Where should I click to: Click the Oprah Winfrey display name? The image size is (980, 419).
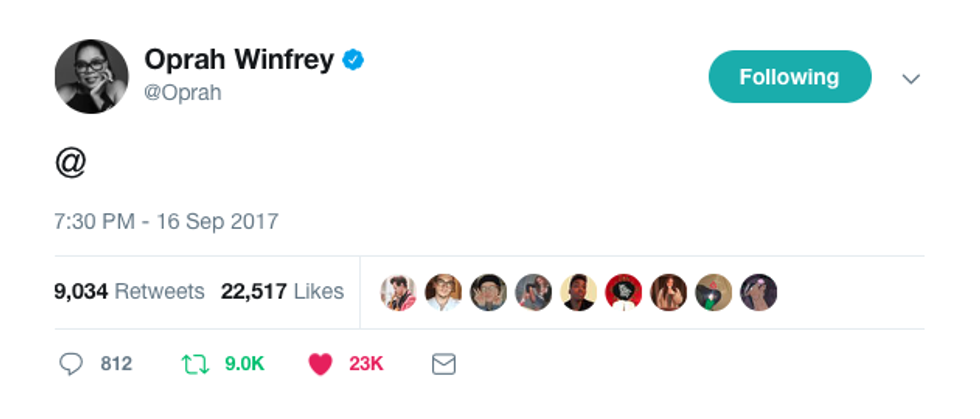pyautogui.click(x=238, y=60)
